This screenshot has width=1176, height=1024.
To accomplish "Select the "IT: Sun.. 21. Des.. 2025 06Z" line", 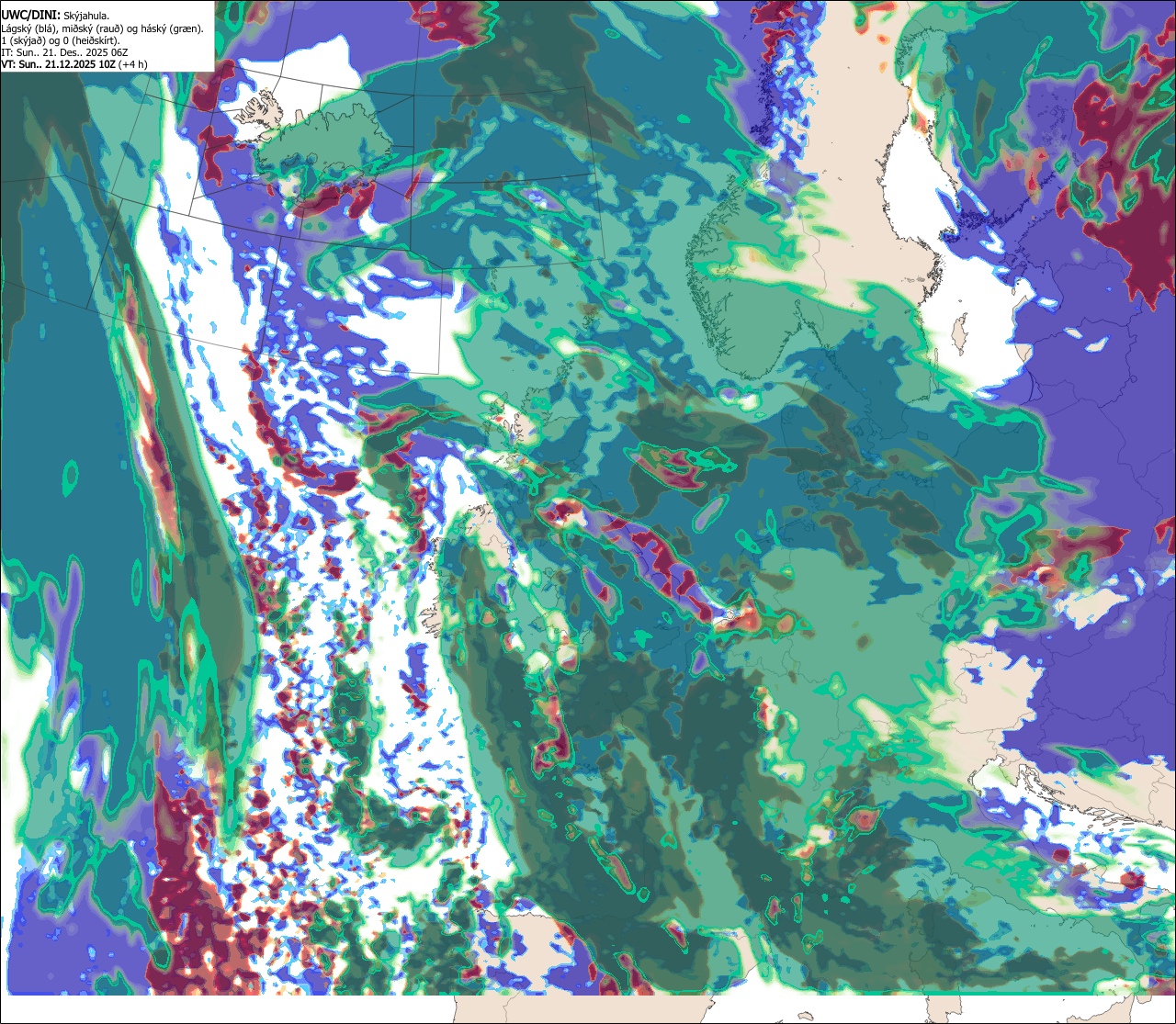I will tap(64, 52).
